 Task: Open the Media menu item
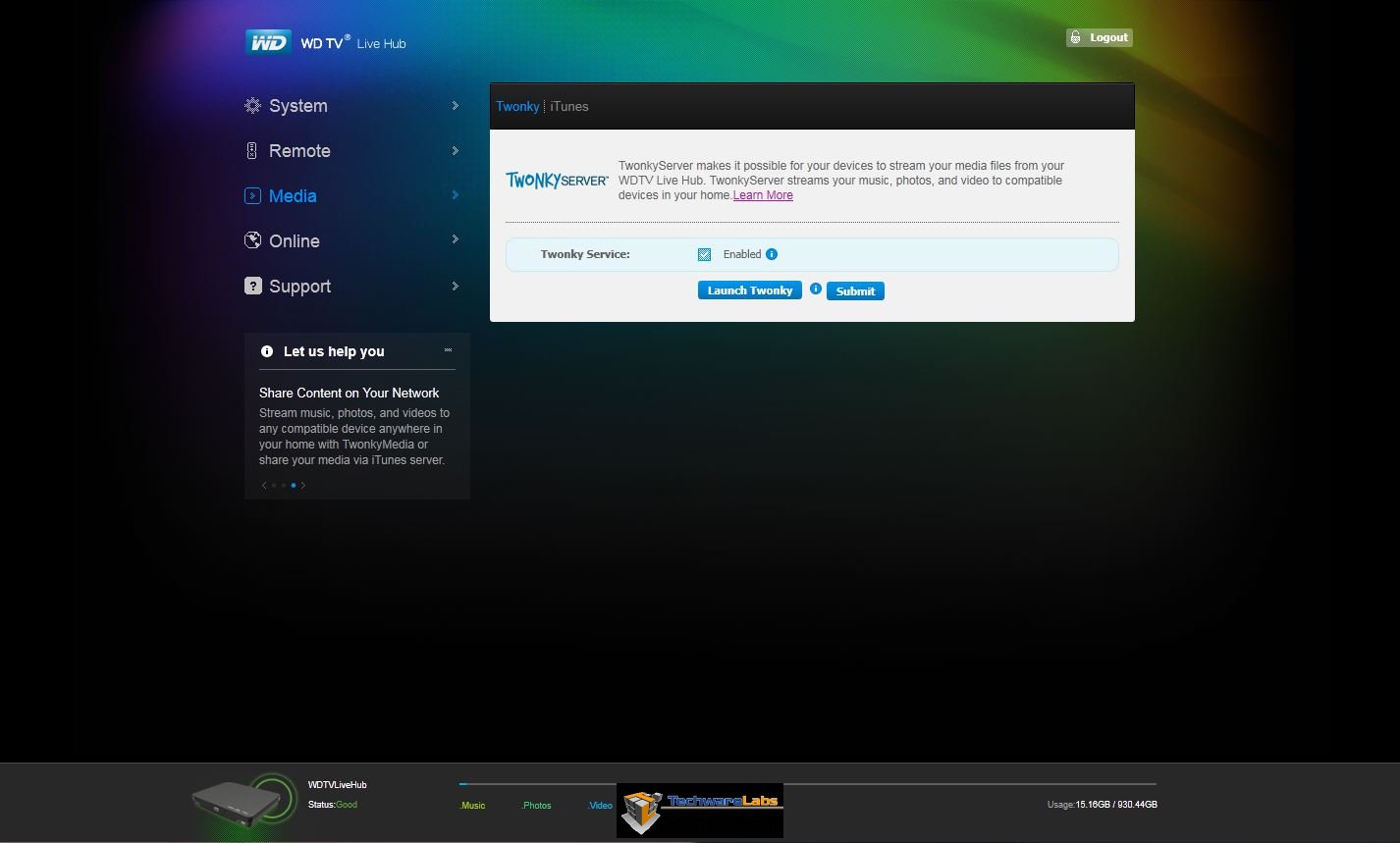coord(293,196)
